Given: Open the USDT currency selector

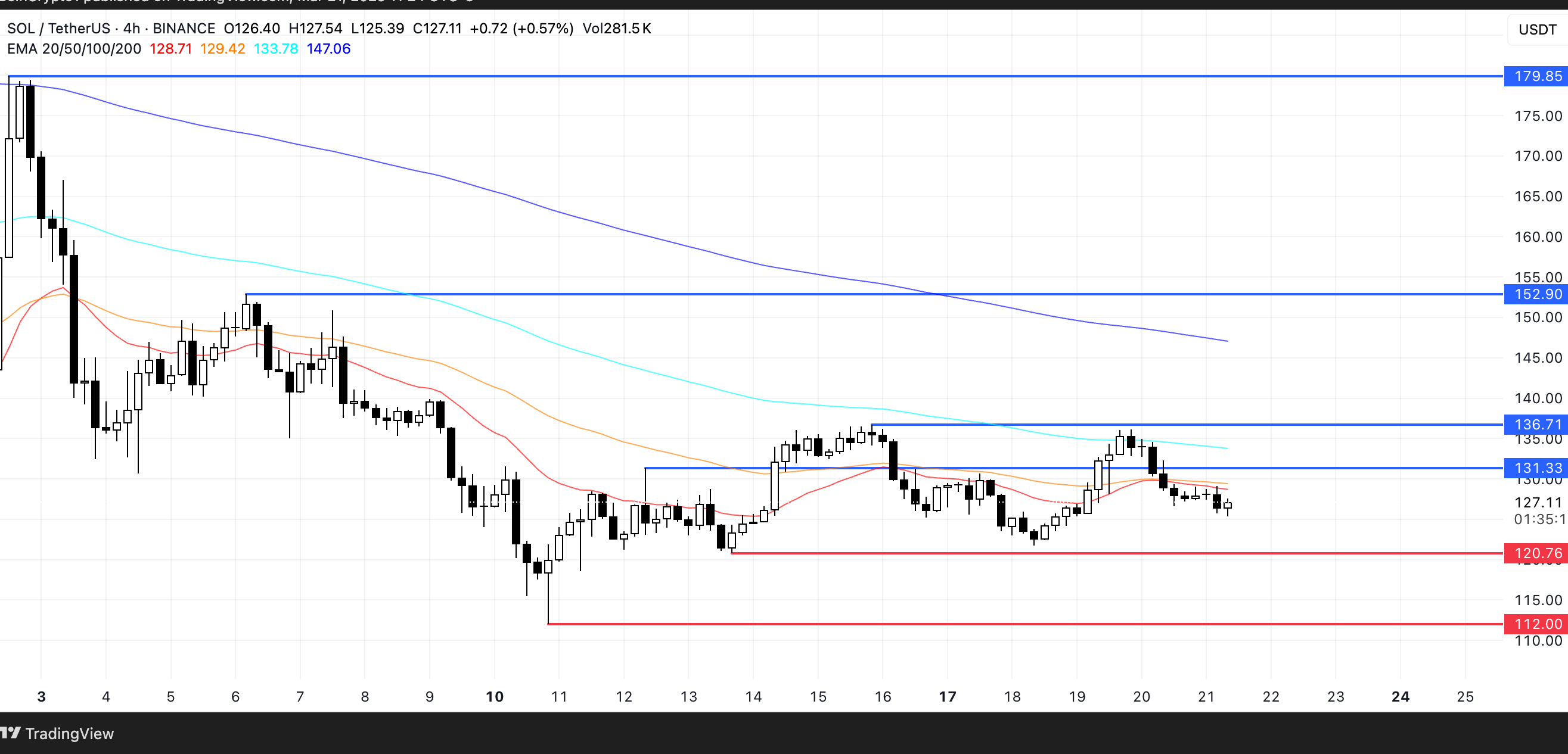Looking at the screenshot, I should [1537, 29].
